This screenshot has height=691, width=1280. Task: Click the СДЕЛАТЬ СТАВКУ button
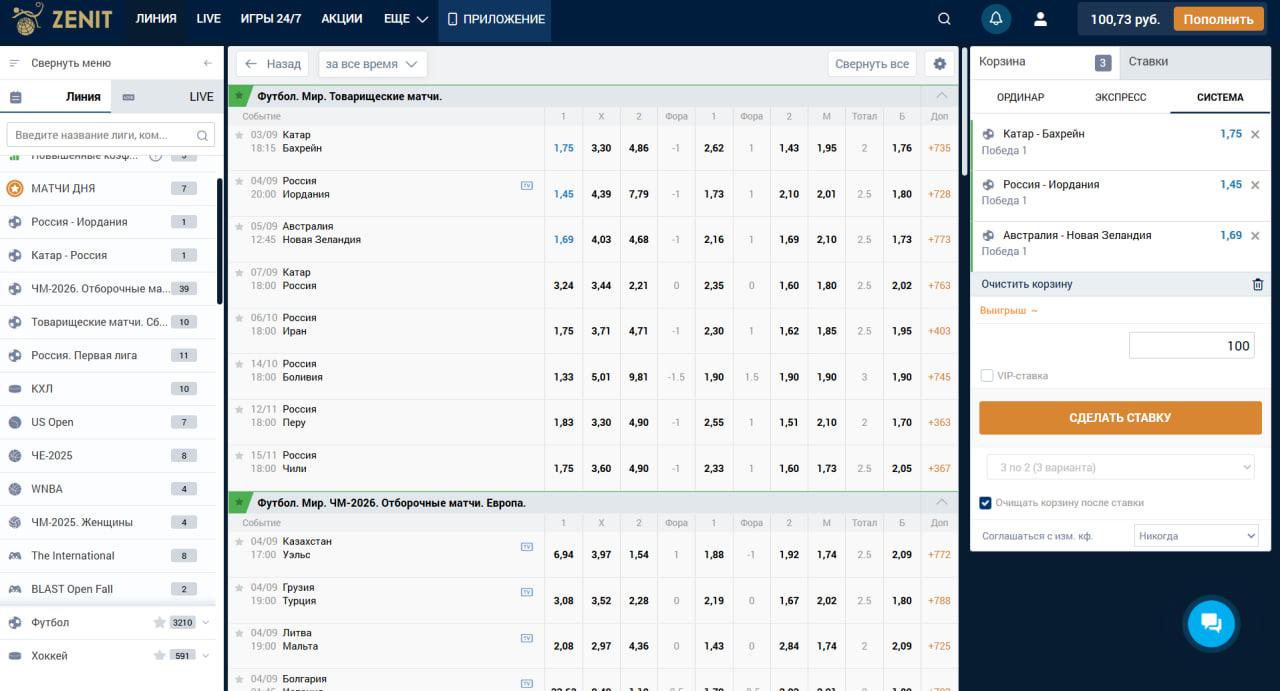[1120, 418]
